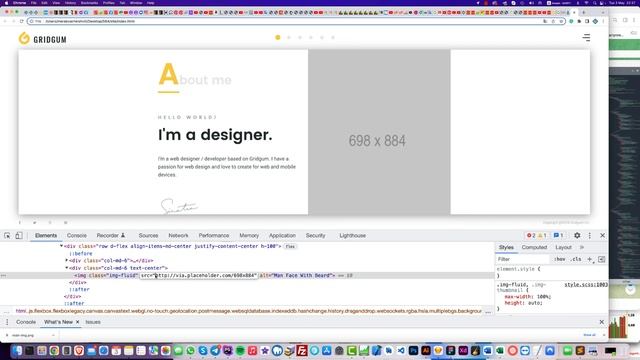Toggle the flex badge on row div

(x=290, y=247)
